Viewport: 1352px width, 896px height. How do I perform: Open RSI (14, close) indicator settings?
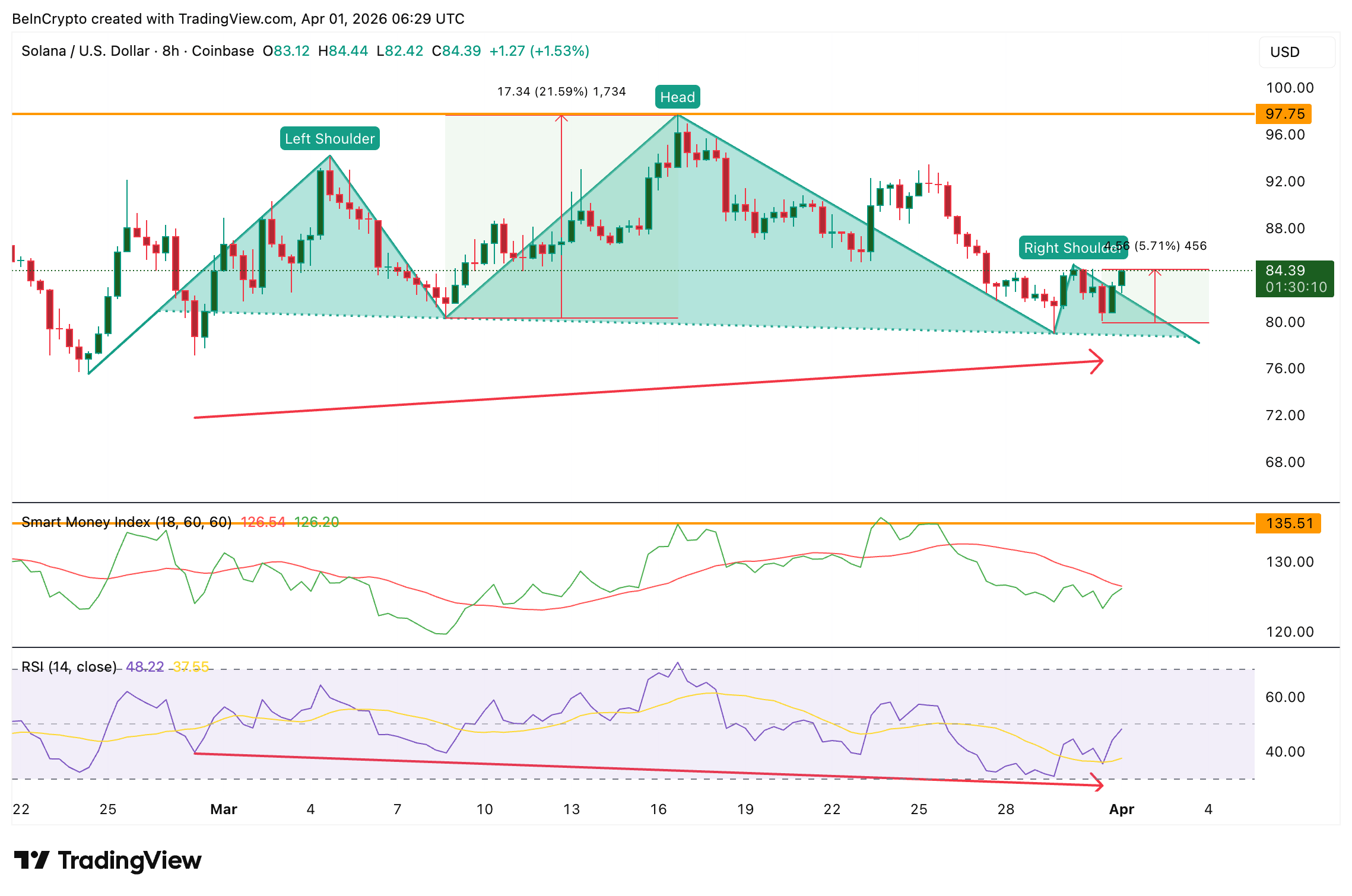[68, 666]
